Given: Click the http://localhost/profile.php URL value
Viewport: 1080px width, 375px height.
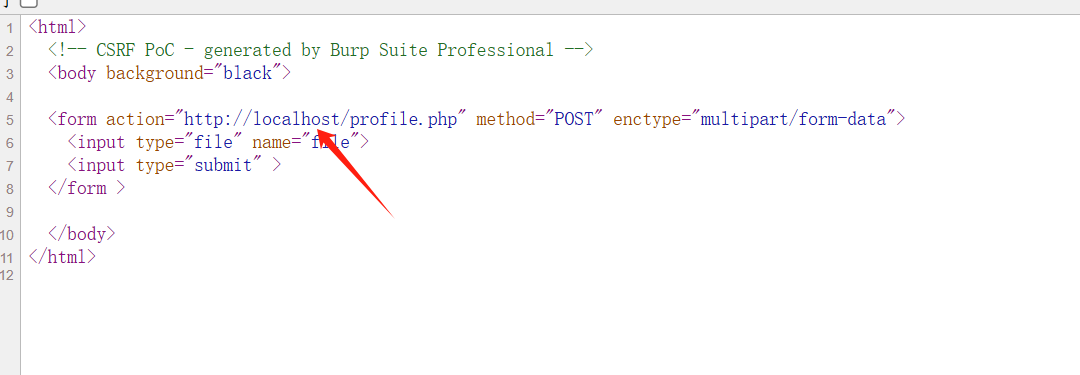Looking at the screenshot, I should 320,119.
